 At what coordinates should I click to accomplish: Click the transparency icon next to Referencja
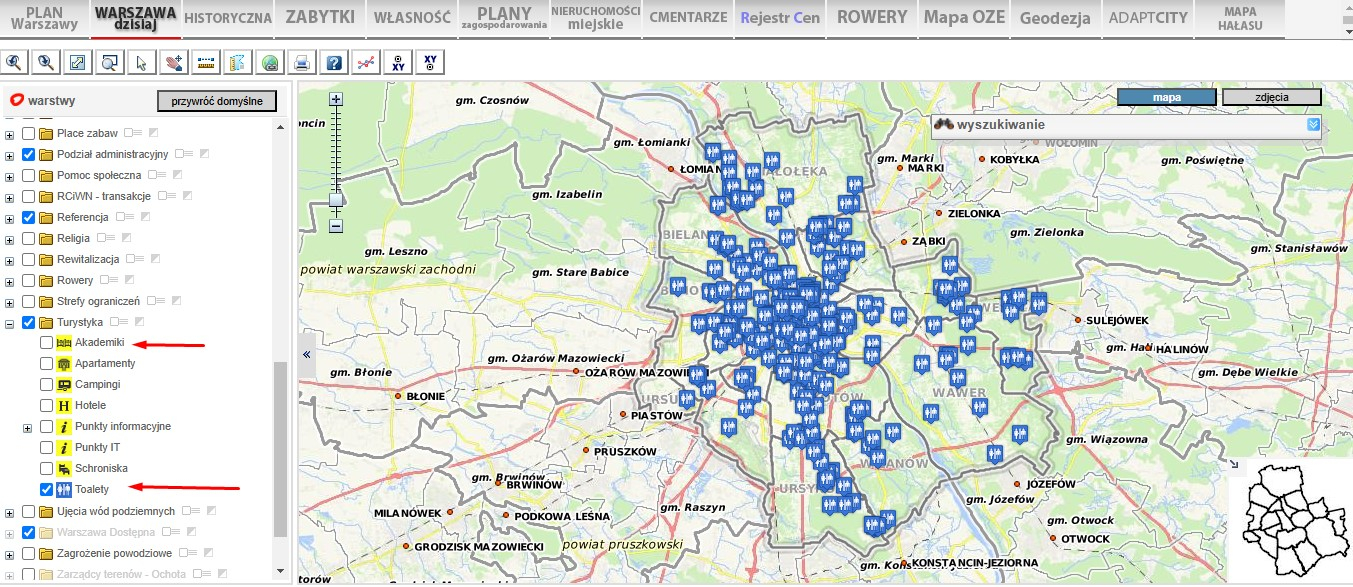point(145,217)
